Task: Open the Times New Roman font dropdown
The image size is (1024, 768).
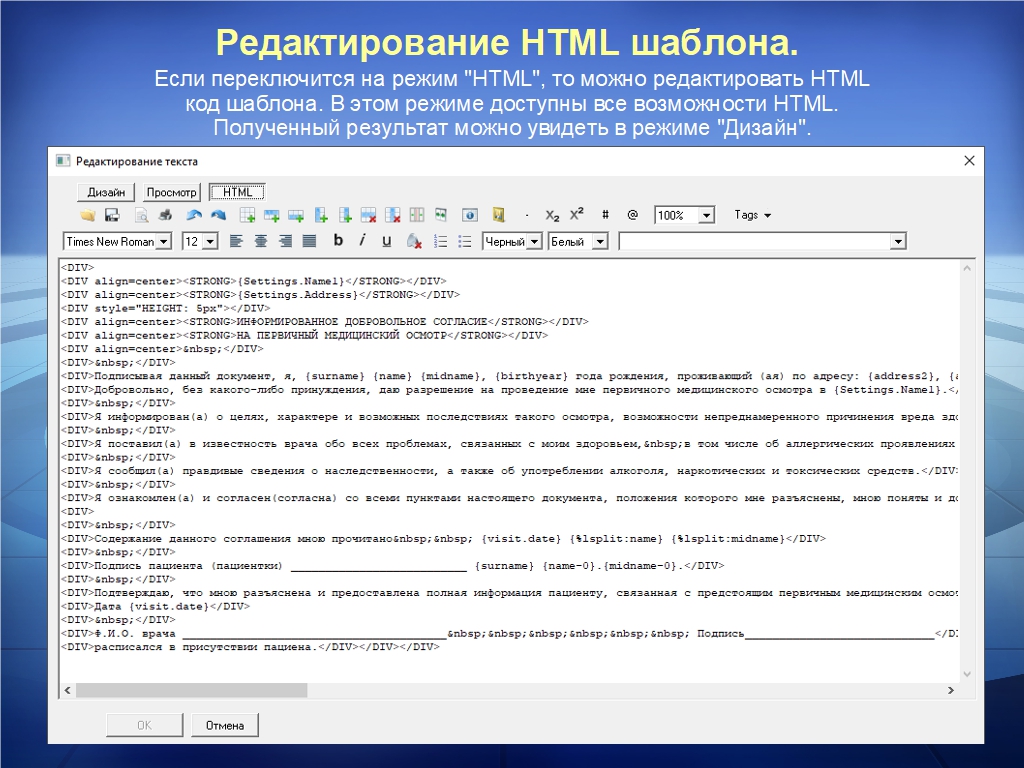Action: click(163, 242)
